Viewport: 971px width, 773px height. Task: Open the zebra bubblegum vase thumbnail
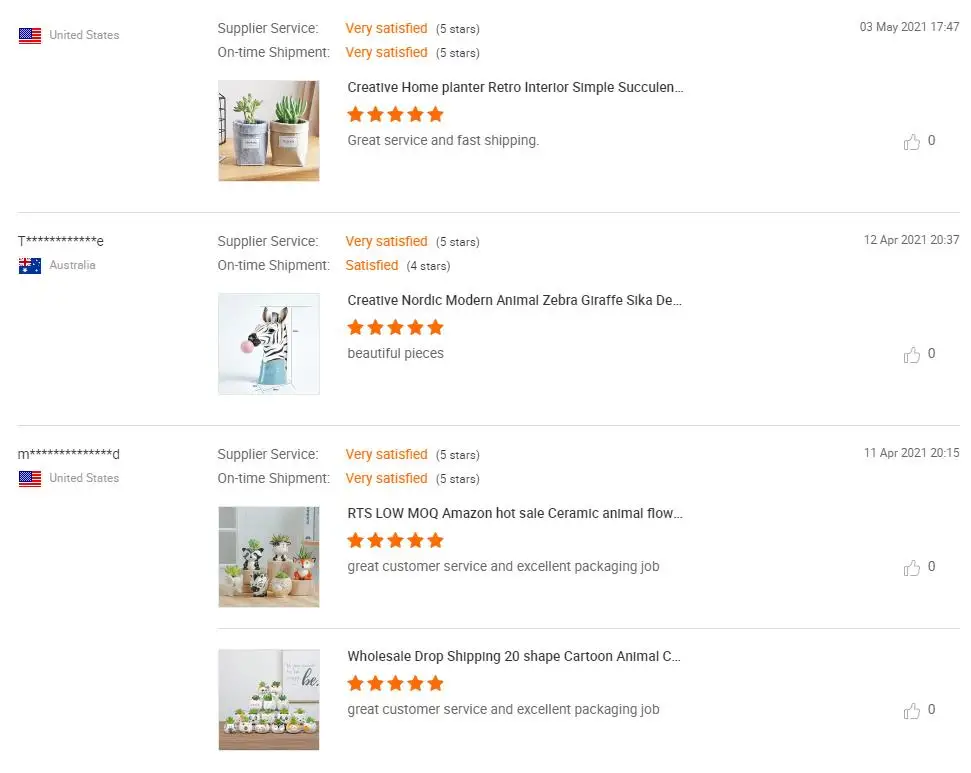click(269, 344)
